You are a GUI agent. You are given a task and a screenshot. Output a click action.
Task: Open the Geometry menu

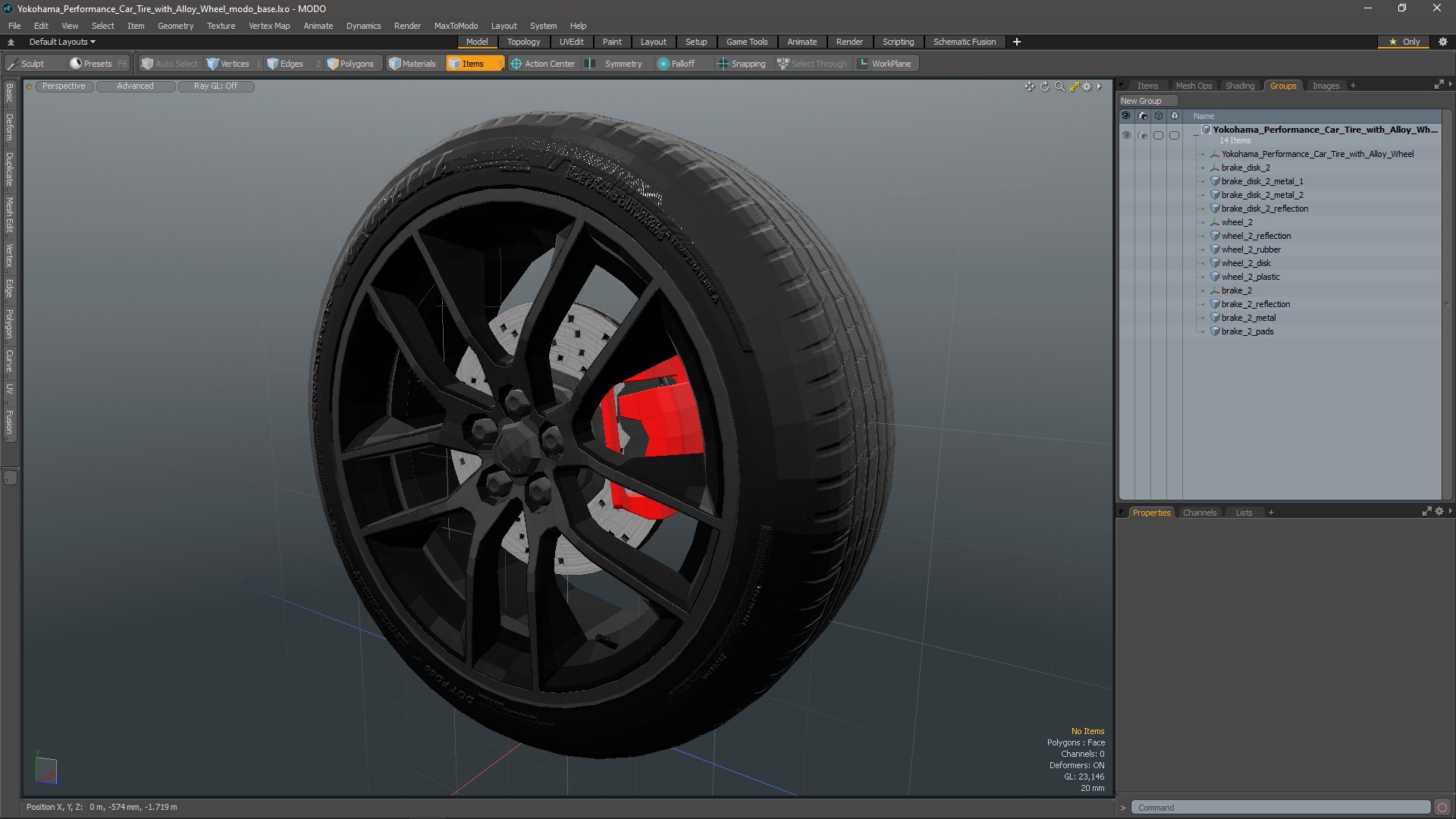[x=175, y=26]
